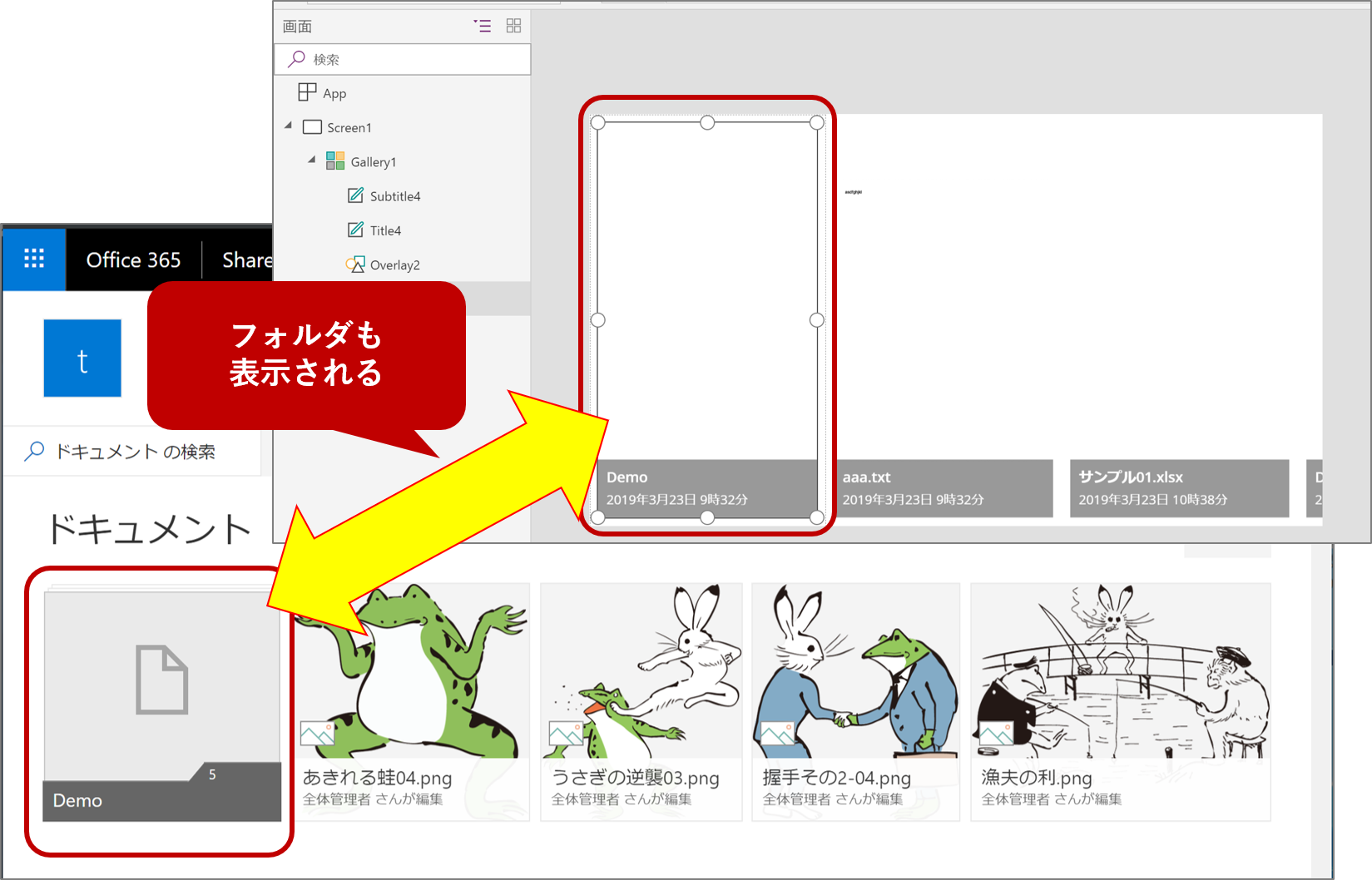This screenshot has width=1372, height=880.
Task: Select the Gallery1 control icon in the tree
Action: pyautogui.click(x=337, y=161)
